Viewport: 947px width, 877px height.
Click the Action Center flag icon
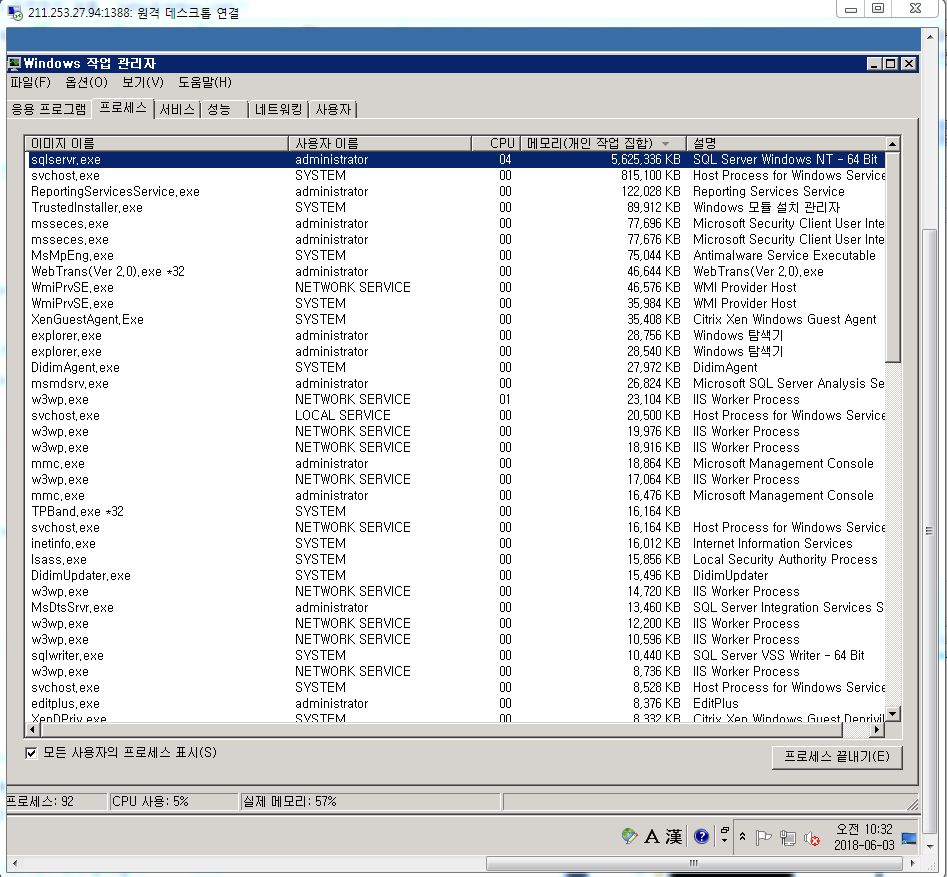tap(764, 837)
